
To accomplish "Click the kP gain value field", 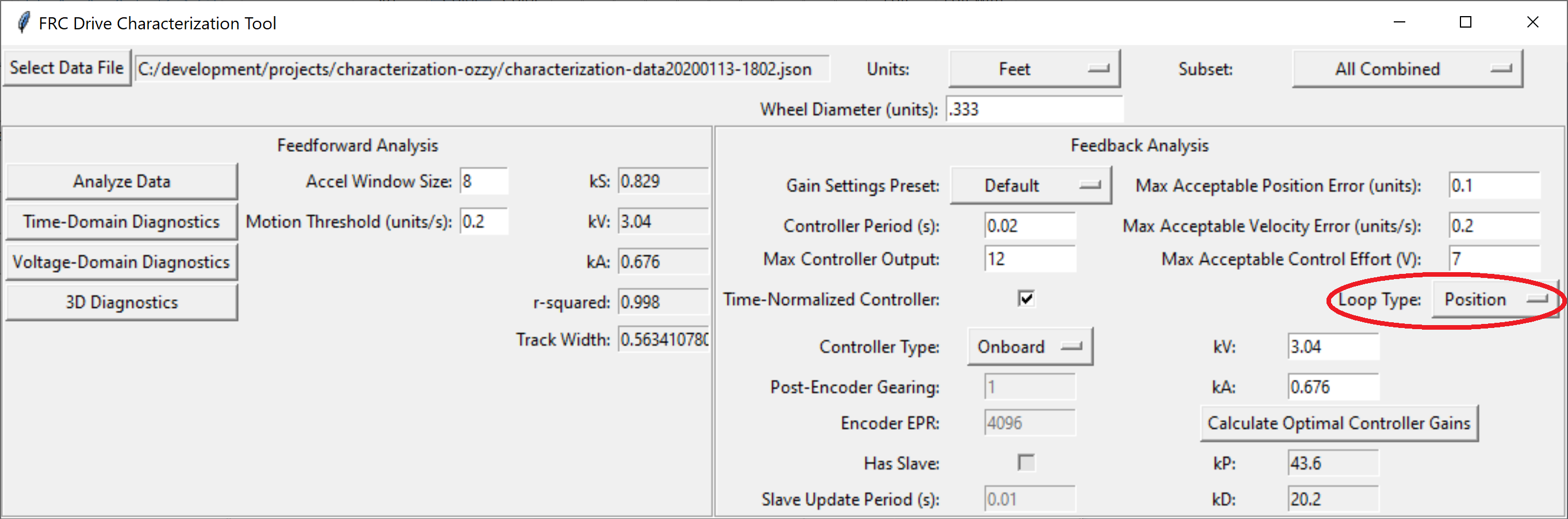I will [x=1333, y=463].
